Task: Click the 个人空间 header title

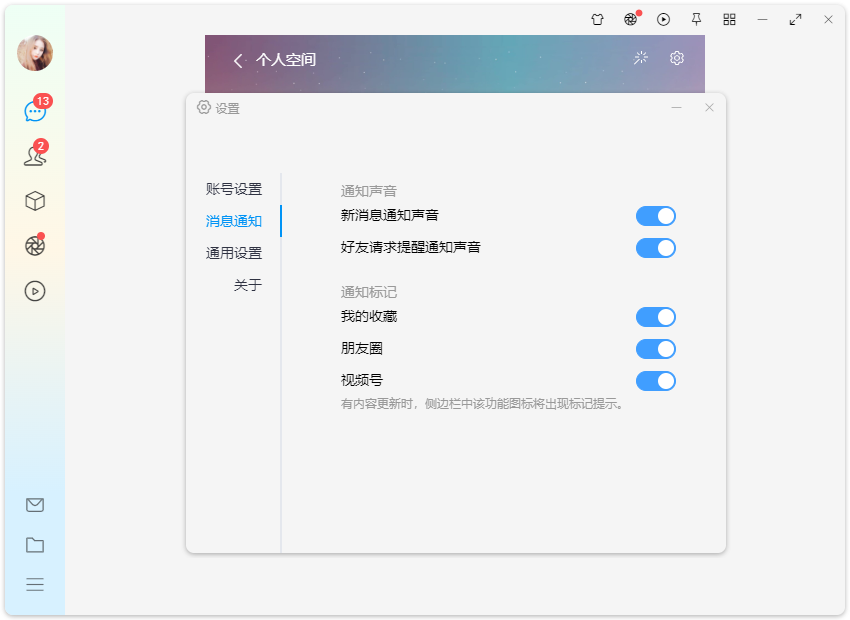Action: [x=286, y=60]
